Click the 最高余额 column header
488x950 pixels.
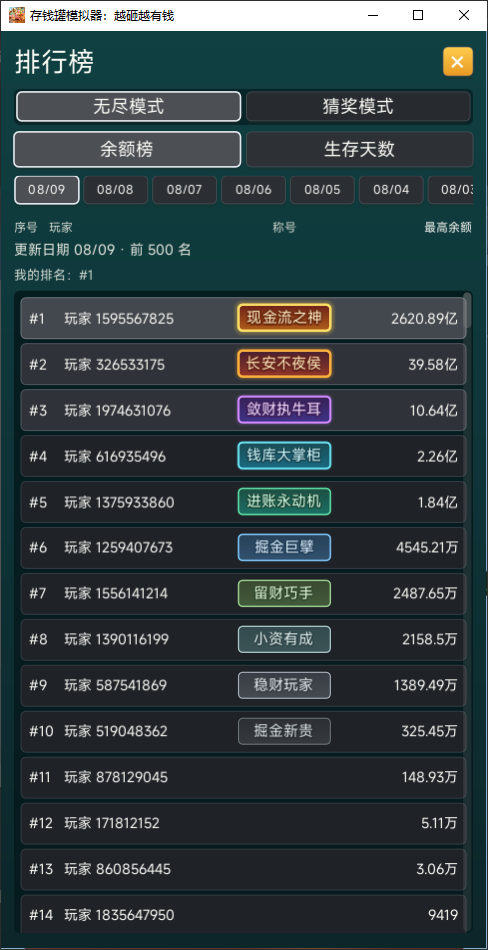(x=448, y=228)
